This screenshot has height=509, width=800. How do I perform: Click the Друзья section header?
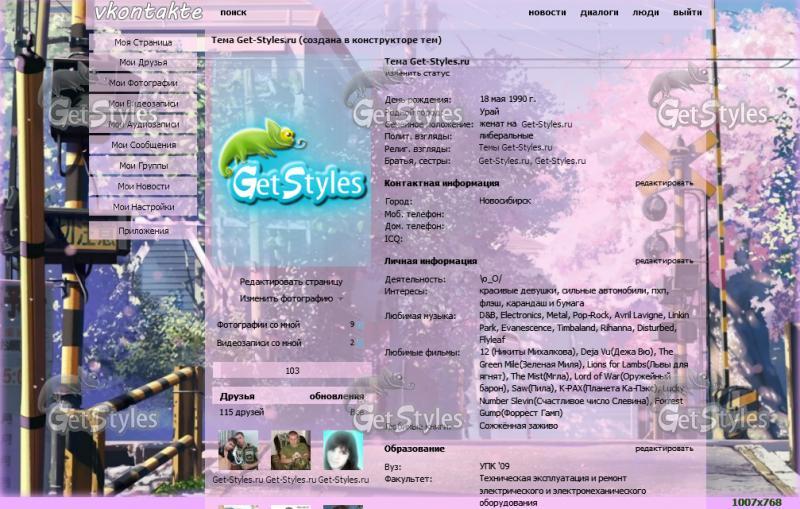[237, 396]
